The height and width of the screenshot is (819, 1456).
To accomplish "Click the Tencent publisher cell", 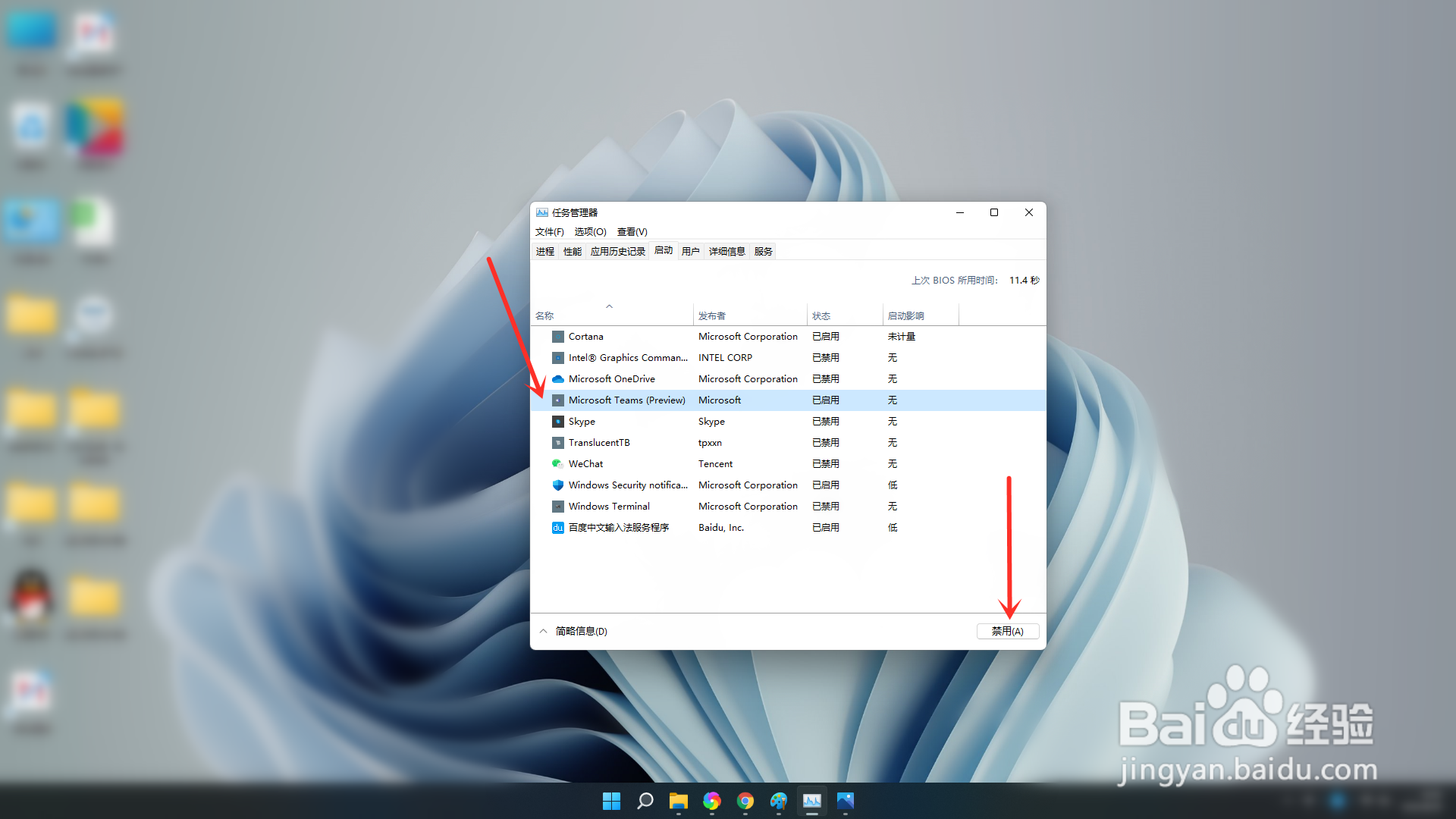I will pos(715,464).
